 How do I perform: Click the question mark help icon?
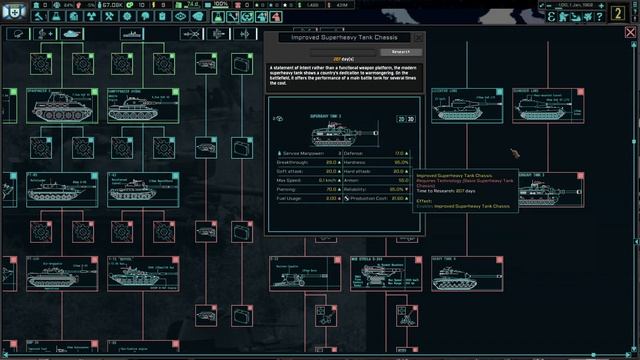click(x=599, y=17)
